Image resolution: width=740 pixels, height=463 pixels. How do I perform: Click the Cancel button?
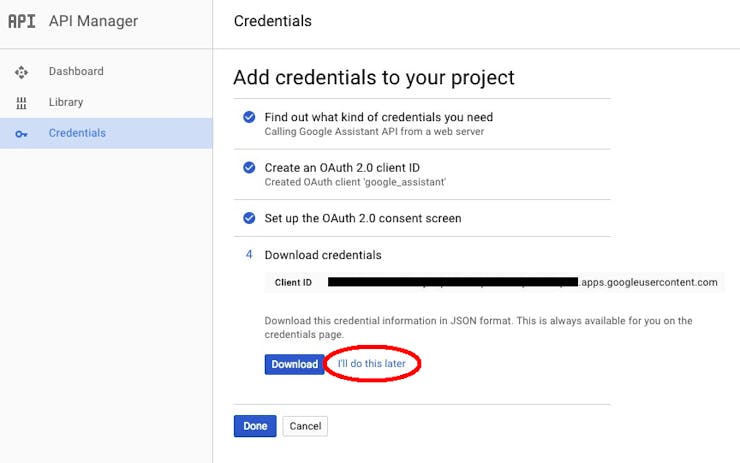305,426
